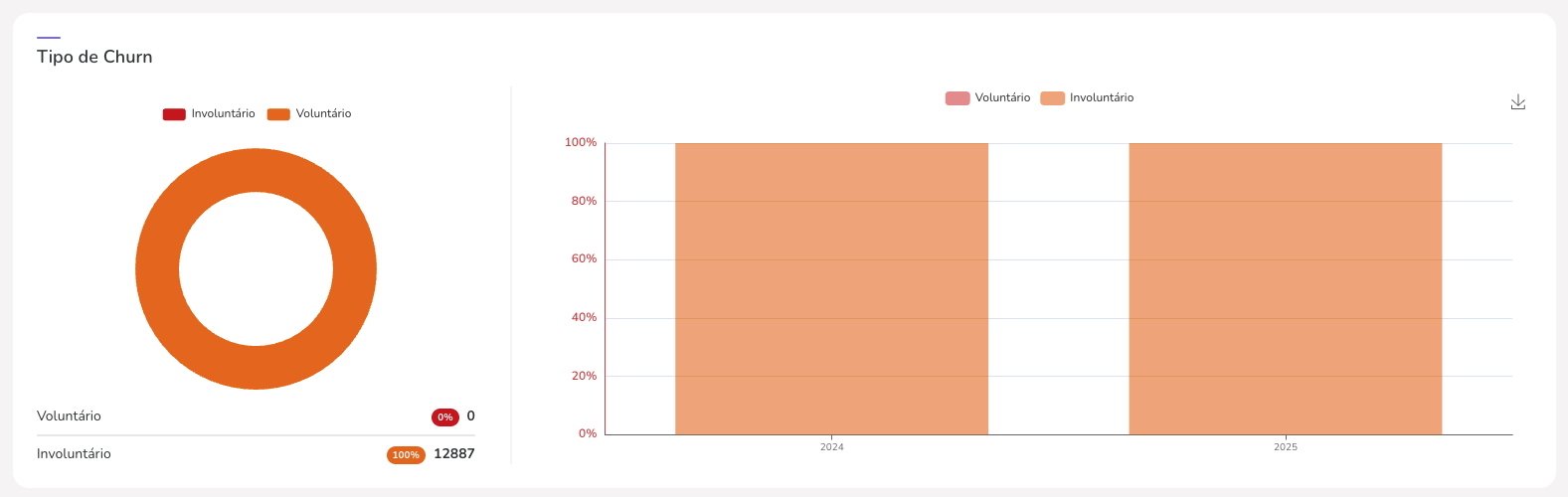The width and height of the screenshot is (1568, 497).
Task: Toggle Voluntário series in bar chart legend
Action: (987, 98)
